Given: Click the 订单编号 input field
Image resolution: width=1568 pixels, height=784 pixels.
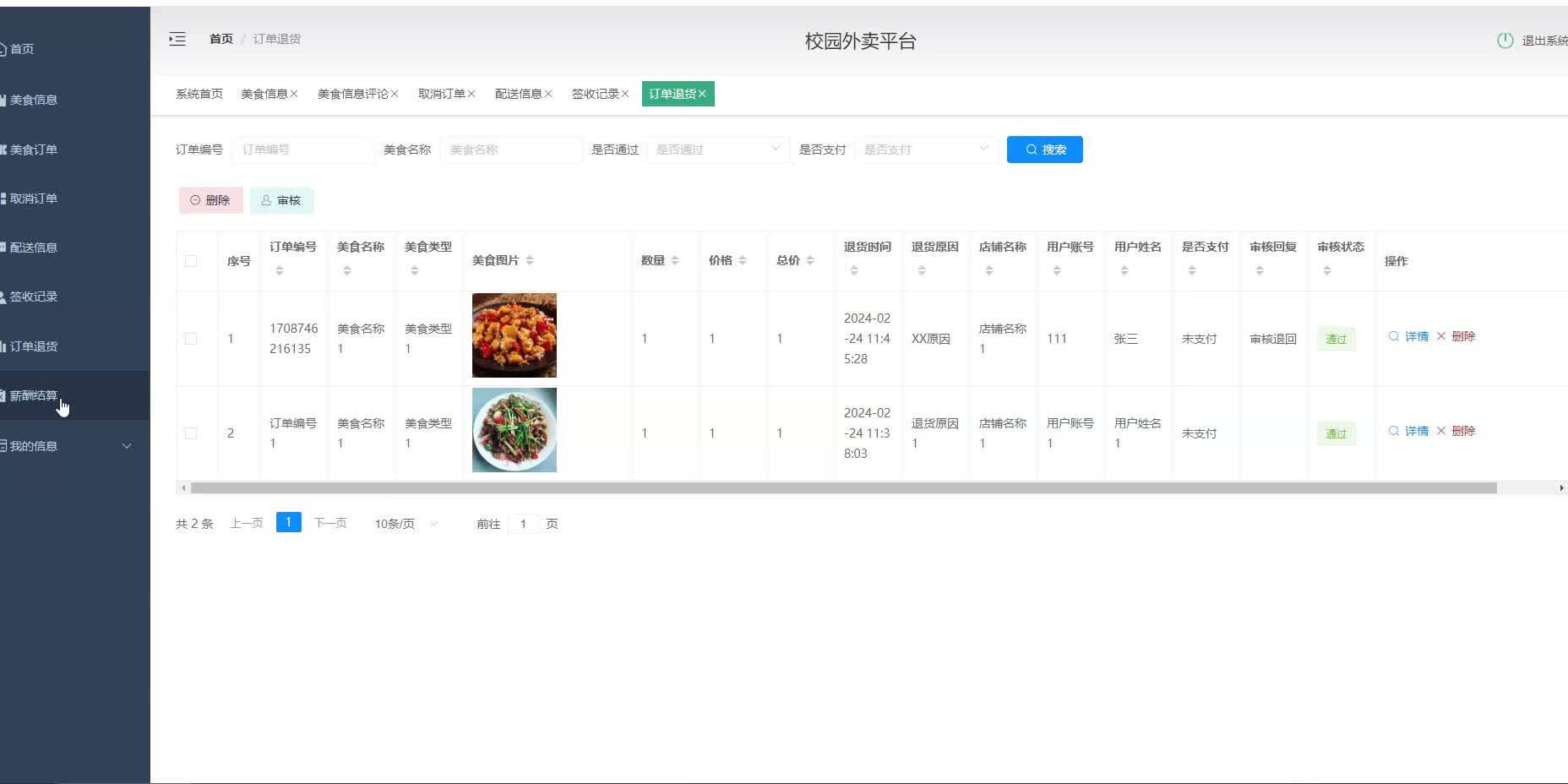Looking at the screenshot, I should click(x=302, y=149).
